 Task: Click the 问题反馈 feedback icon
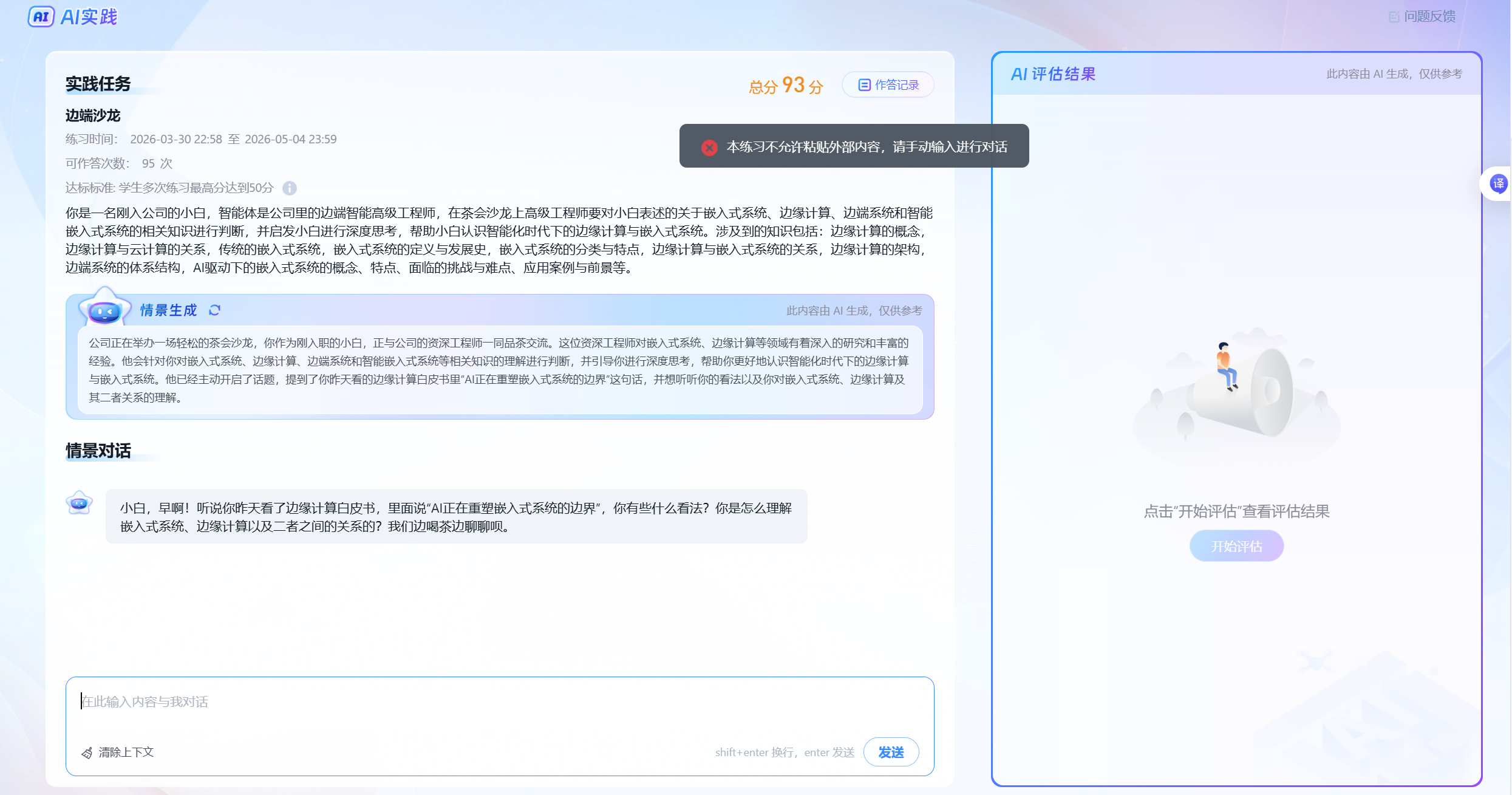[1394, 17]
